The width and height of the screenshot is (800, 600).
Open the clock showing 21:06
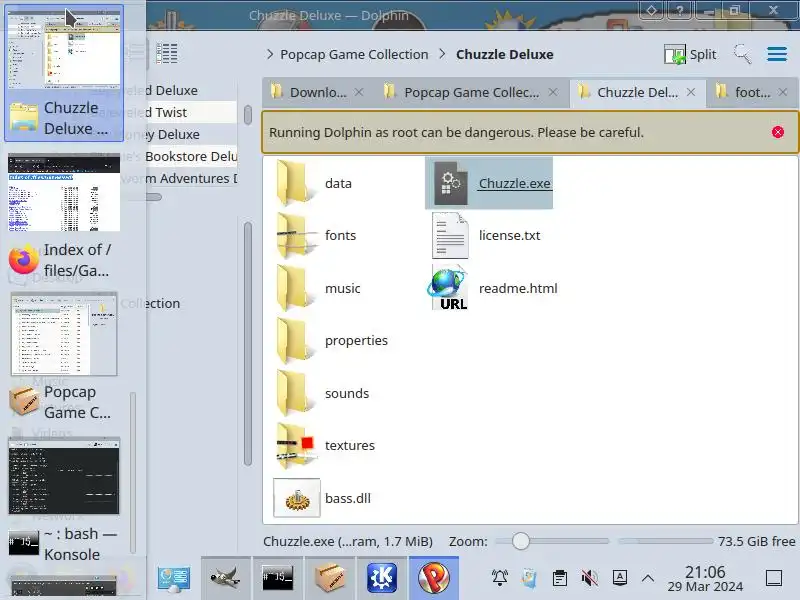pyautogui.click(x=705, y=579)
